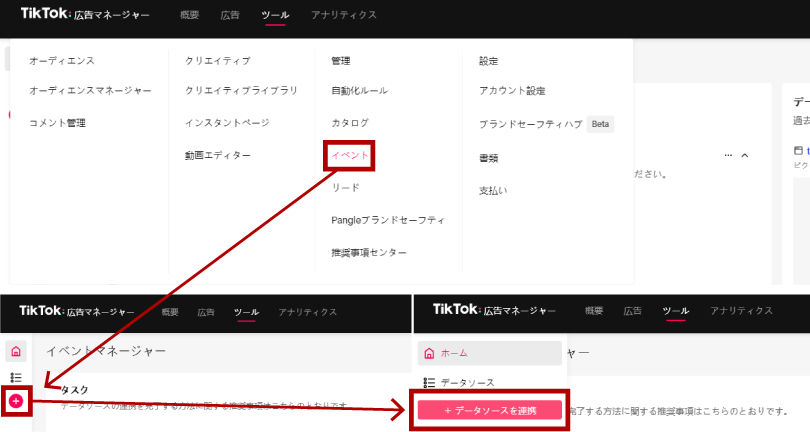Click the data source list icon in collapsed sidebar
The height and width of the screenshot is (432, 810).
16,377
